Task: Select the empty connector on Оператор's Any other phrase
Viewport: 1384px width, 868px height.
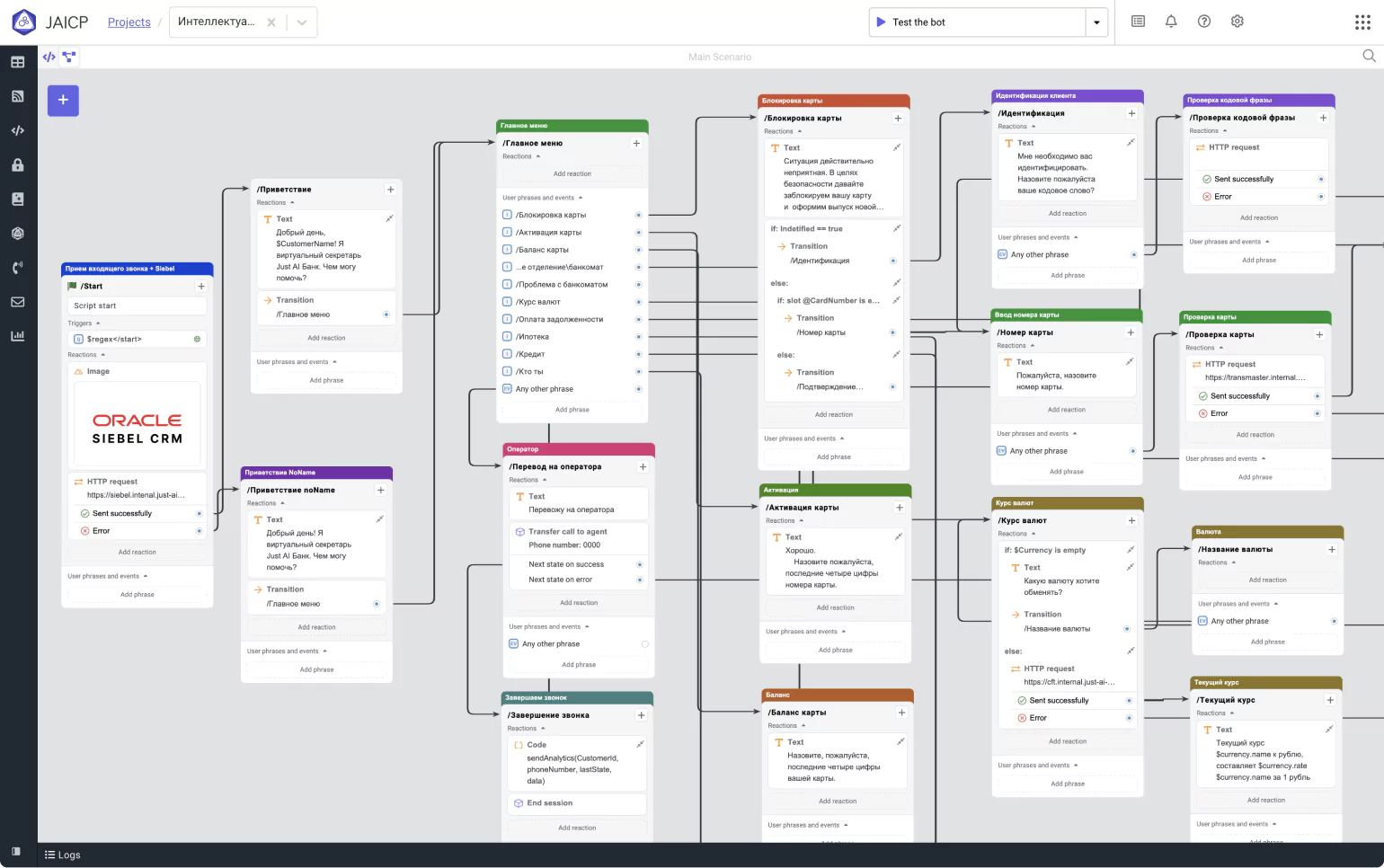Action: [x=644, y=644]
